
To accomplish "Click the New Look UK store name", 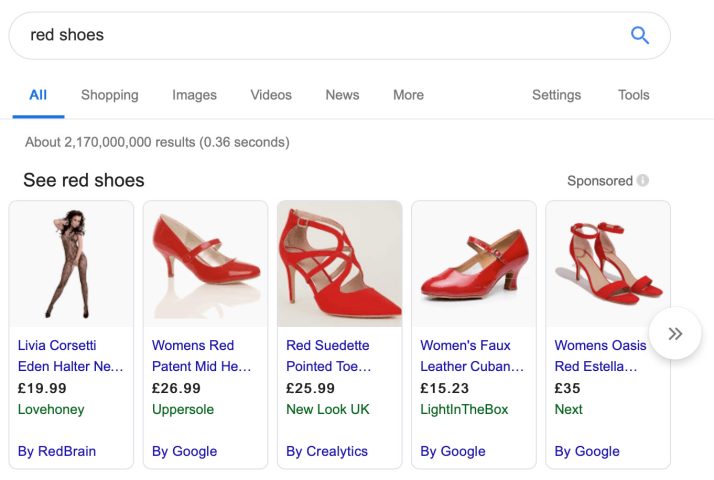I will coord(328,409).
